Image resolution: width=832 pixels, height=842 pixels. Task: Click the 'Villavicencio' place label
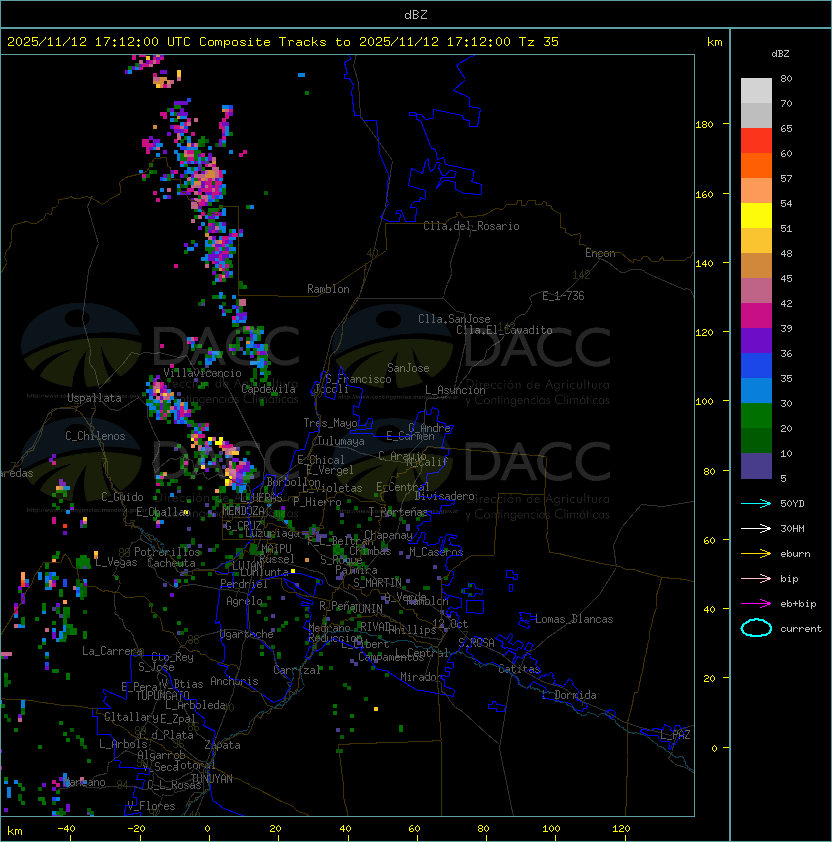click(202, 373)
